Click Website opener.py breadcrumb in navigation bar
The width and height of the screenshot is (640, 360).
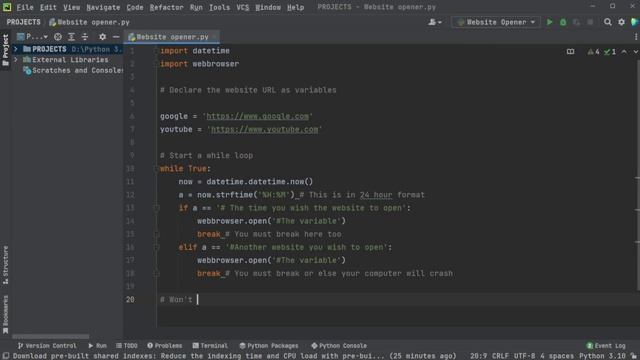pos(89,22)
